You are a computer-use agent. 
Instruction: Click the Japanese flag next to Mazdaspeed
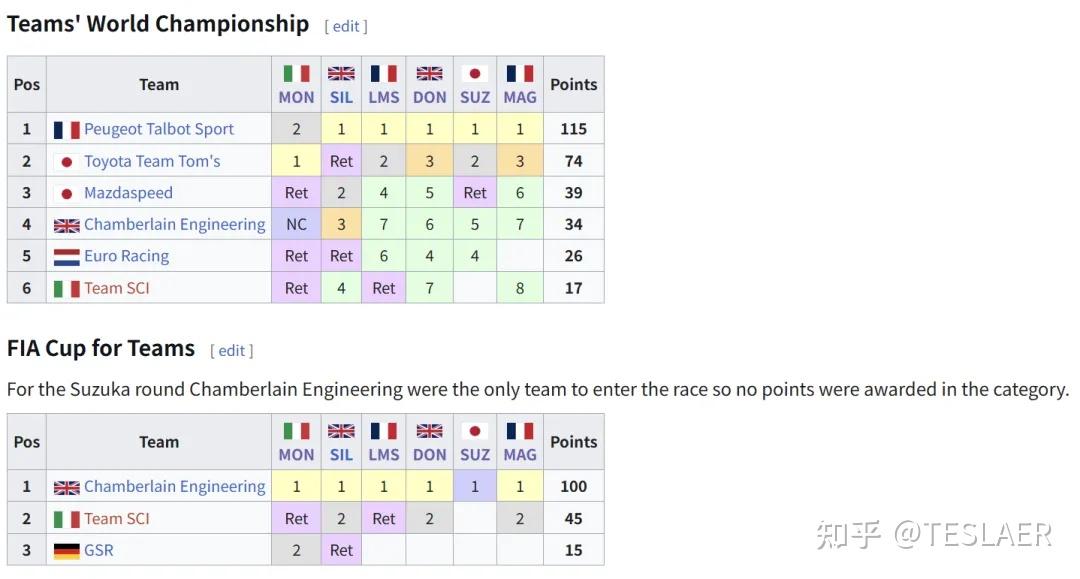click(x=67, y=193)
